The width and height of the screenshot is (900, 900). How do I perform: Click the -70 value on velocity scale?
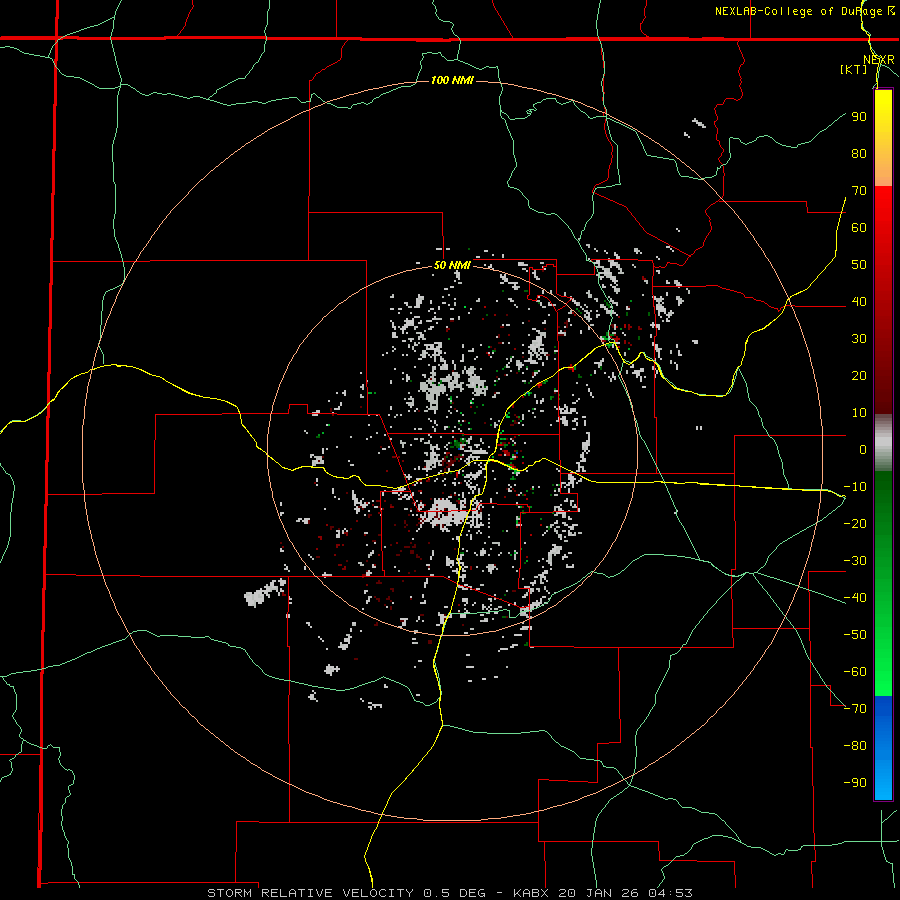pyautogui.click(x=855, y=708)
